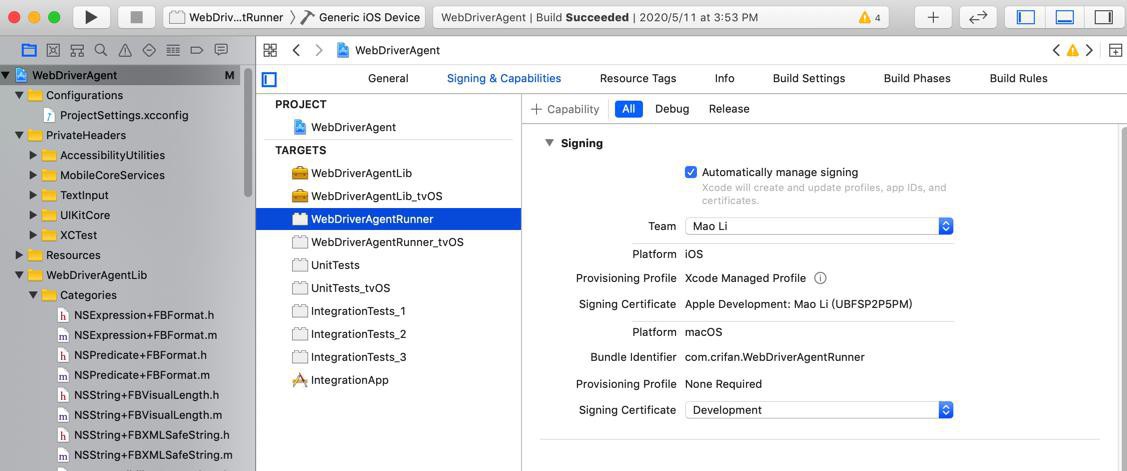Viewport: 1127px width, 471px height.
Task: Add a new editor pane
Action: [x=1115, y=50]
